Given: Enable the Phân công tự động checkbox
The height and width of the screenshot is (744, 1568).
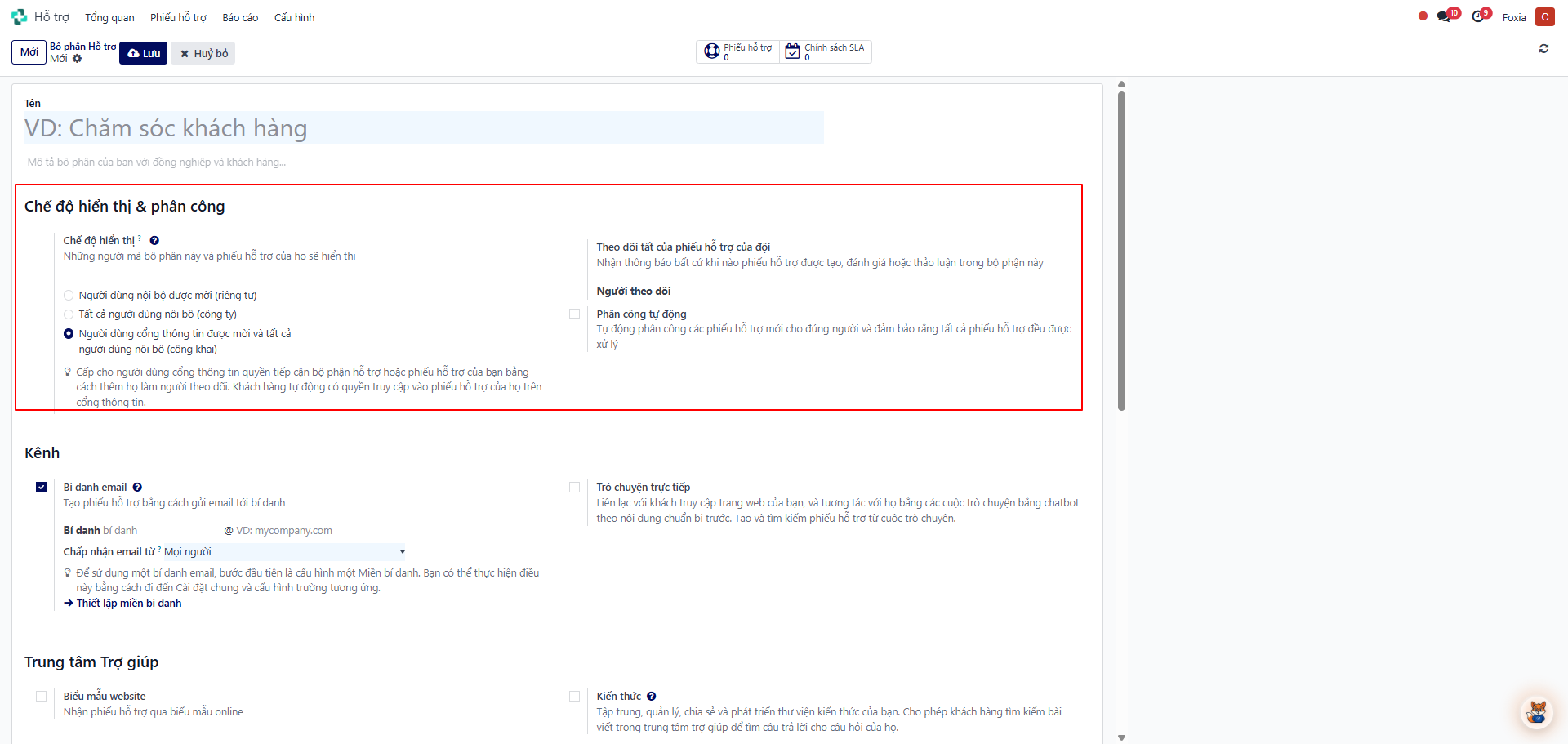Looking at the screenshot, I should [x=575, y=314].
